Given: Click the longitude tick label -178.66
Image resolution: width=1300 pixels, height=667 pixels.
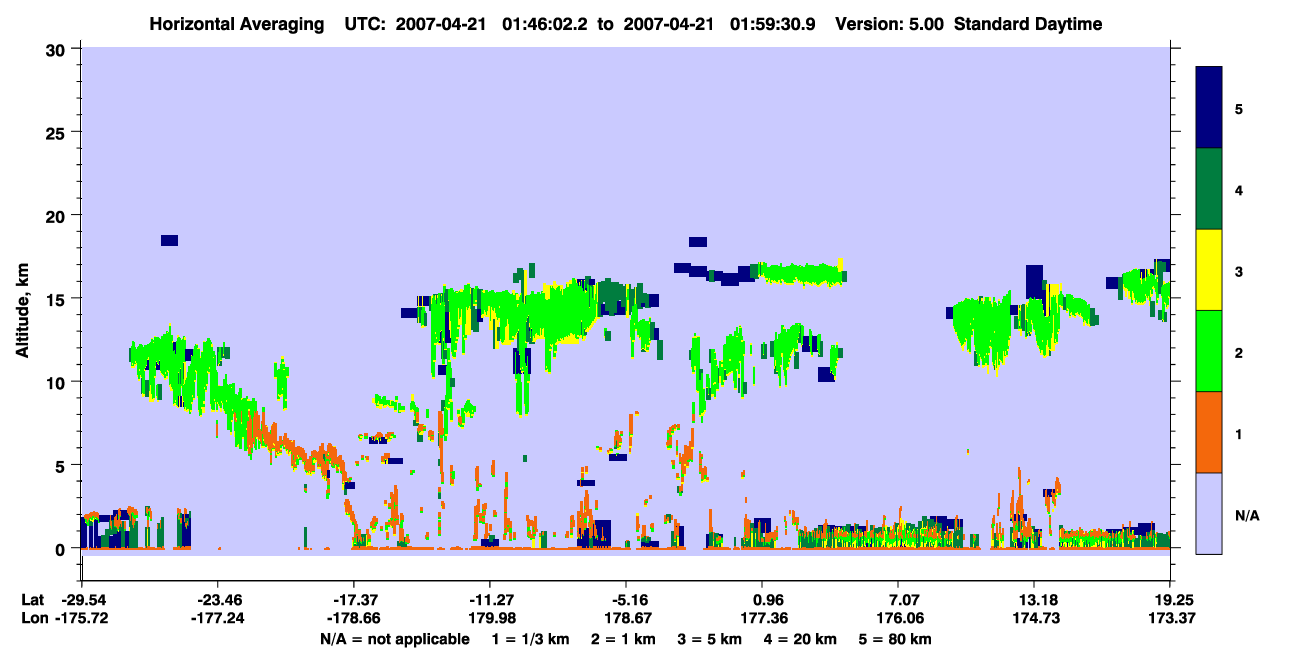Looking at the screenshot, I should click(x=353, y=618).
